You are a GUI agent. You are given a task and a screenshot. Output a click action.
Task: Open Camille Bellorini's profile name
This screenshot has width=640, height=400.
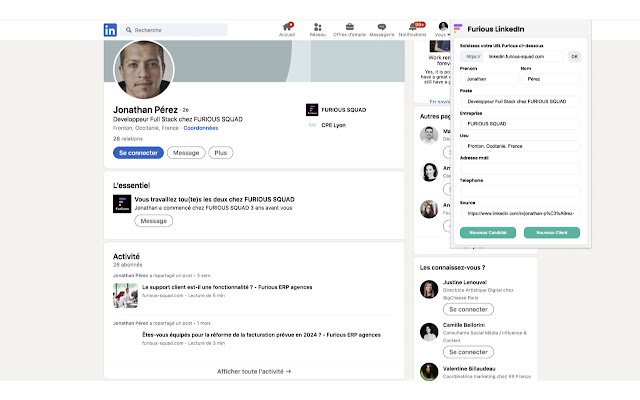[x=464, y=325]
